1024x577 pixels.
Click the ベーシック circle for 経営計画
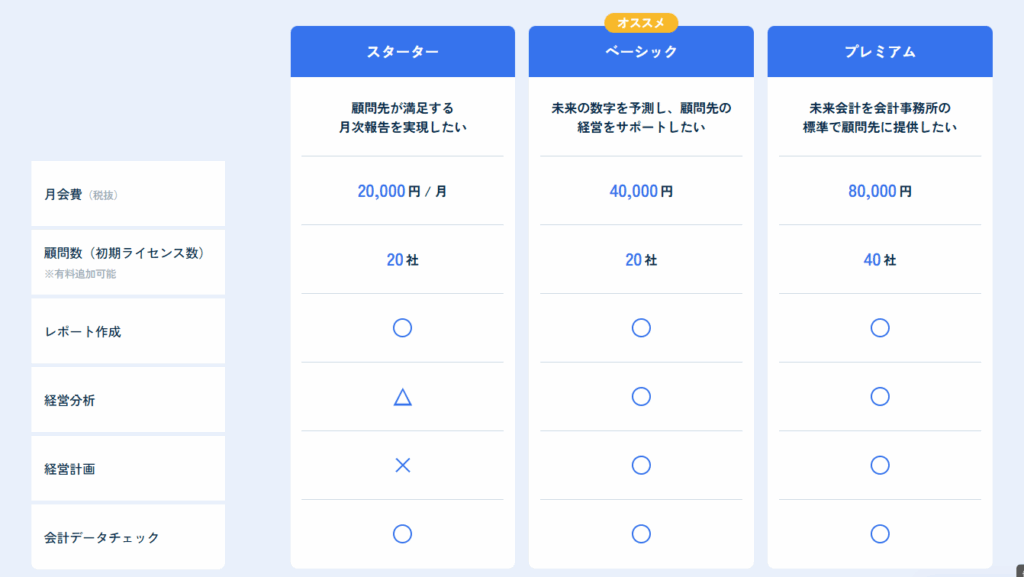click(641, 465)
